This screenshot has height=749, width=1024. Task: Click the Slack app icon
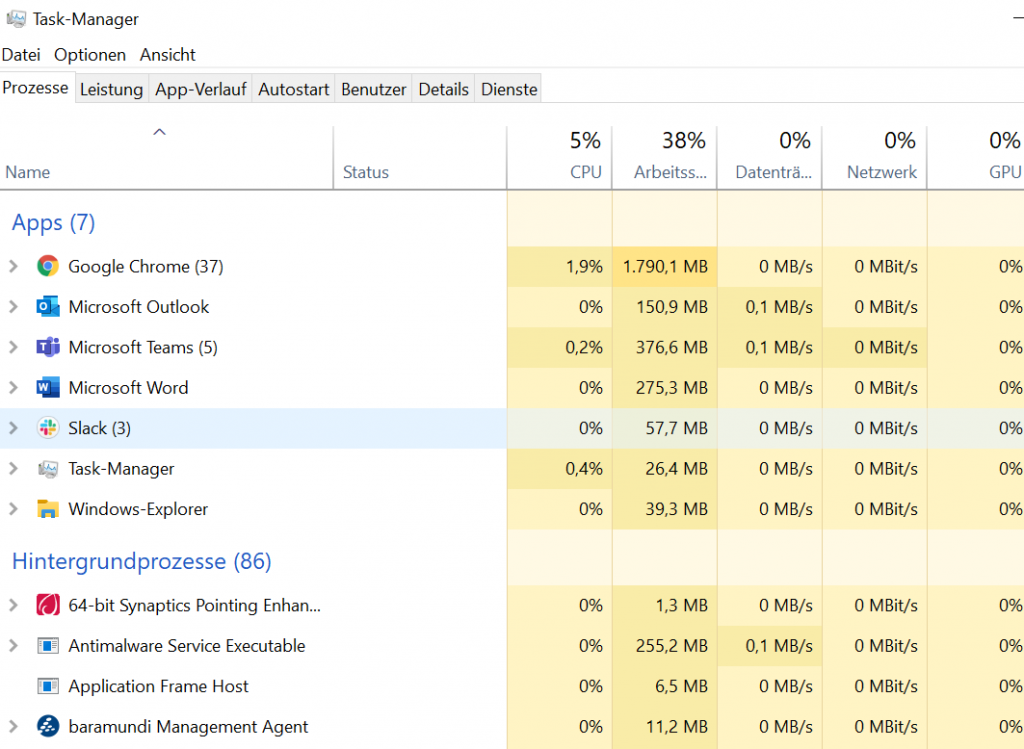pos(48,428)
